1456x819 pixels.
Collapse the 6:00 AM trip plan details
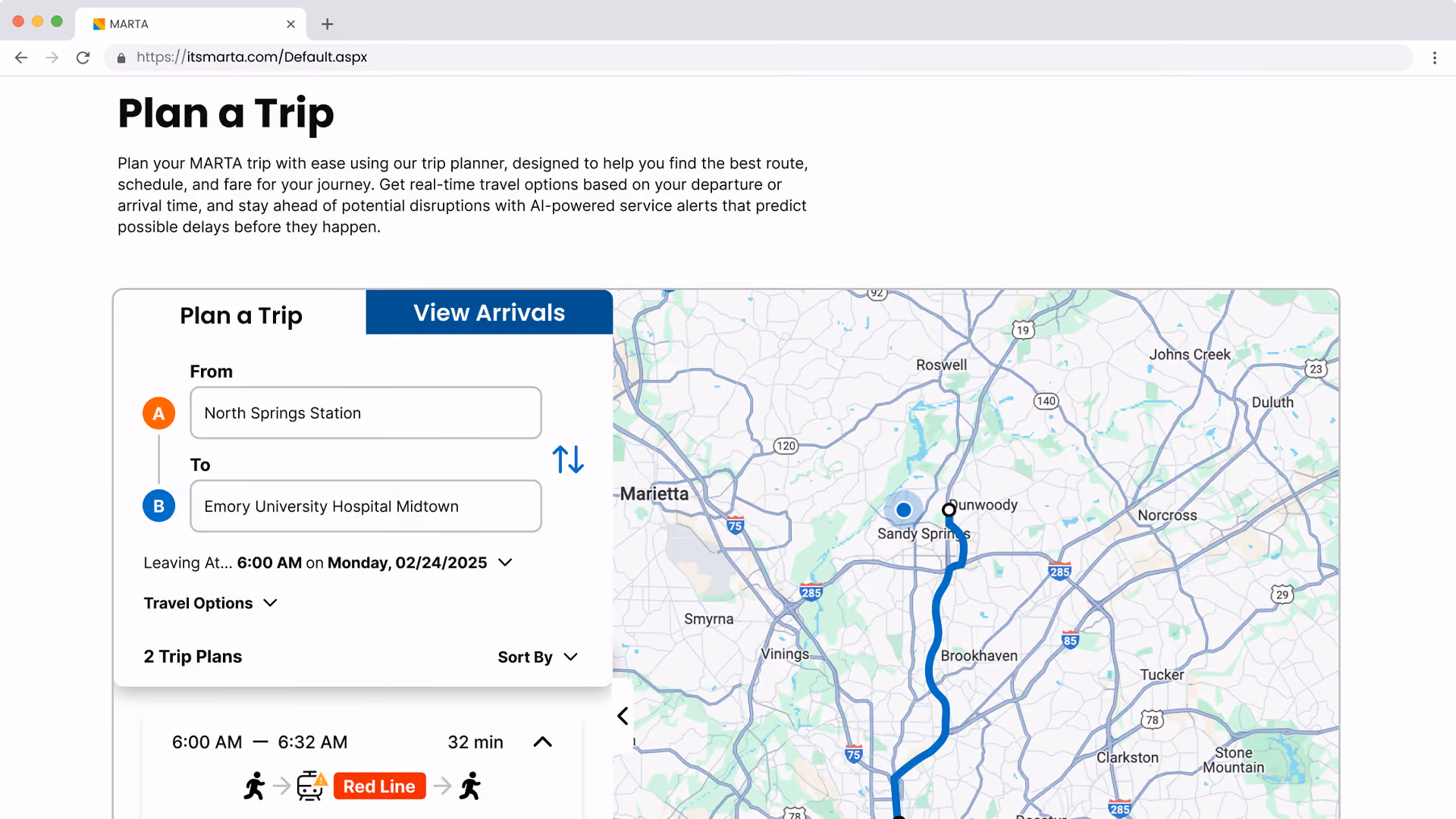coord(542,742)
